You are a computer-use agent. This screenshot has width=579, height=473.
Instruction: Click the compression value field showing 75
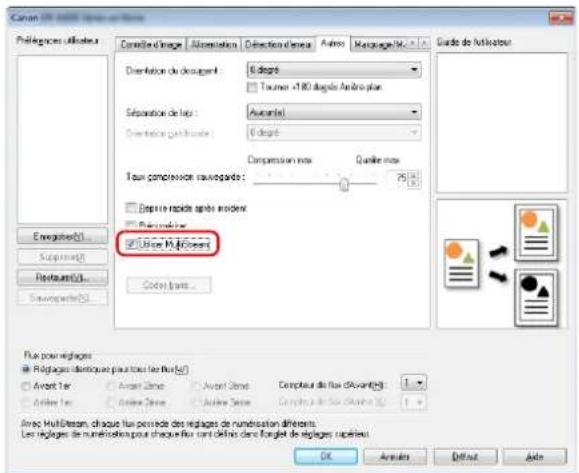(x=397, y=179)
